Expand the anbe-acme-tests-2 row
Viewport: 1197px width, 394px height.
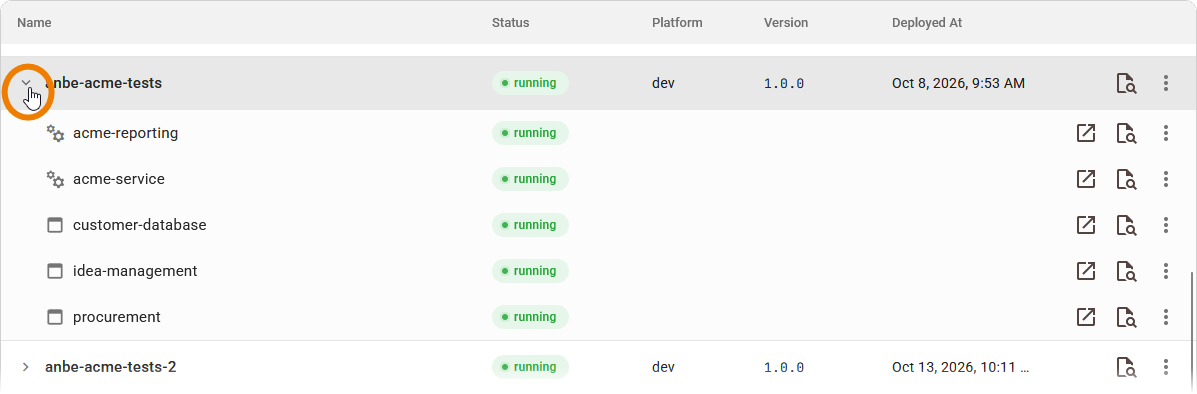pyautogui.click(x=25, y=367)
